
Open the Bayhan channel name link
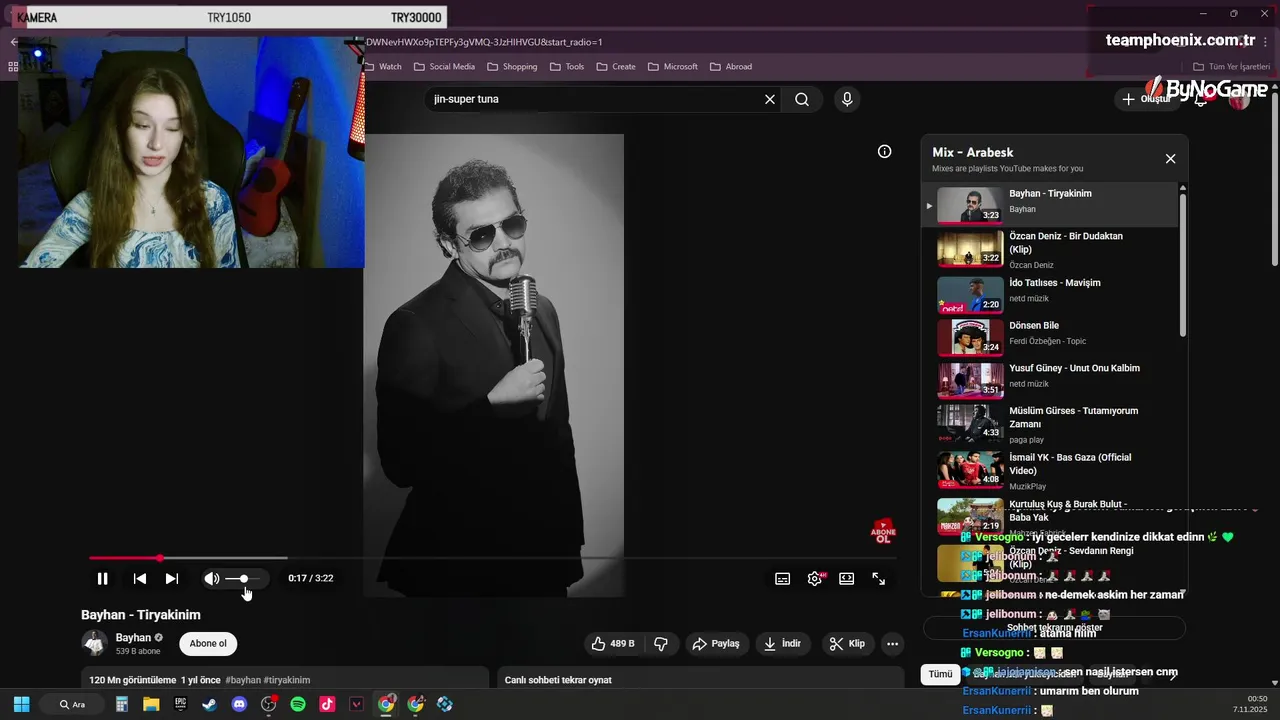133,637
